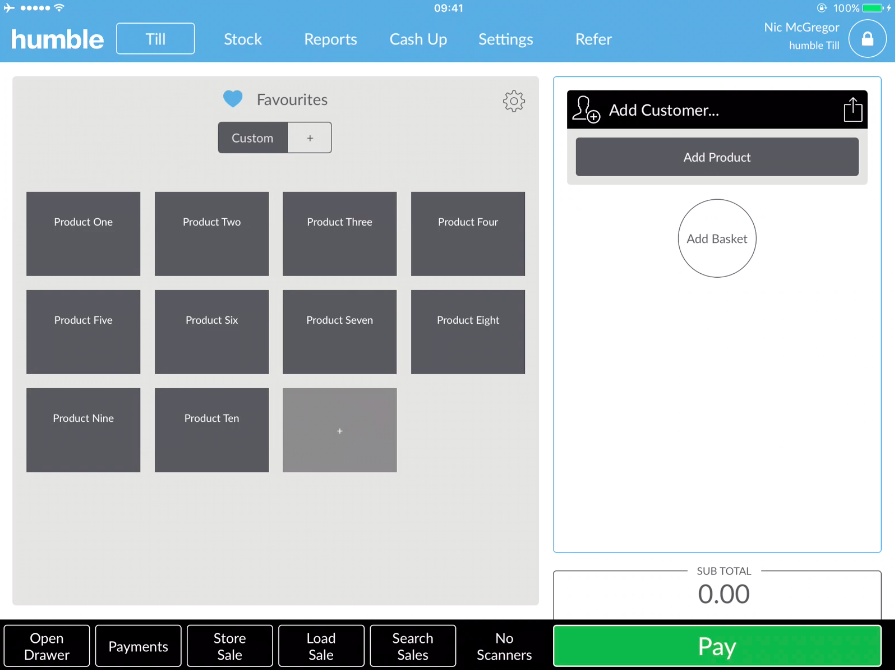This screenshot has width=895, height=670.
Task: Tap the blue Favourites heart icon
Action: click(x=232, y=99)
